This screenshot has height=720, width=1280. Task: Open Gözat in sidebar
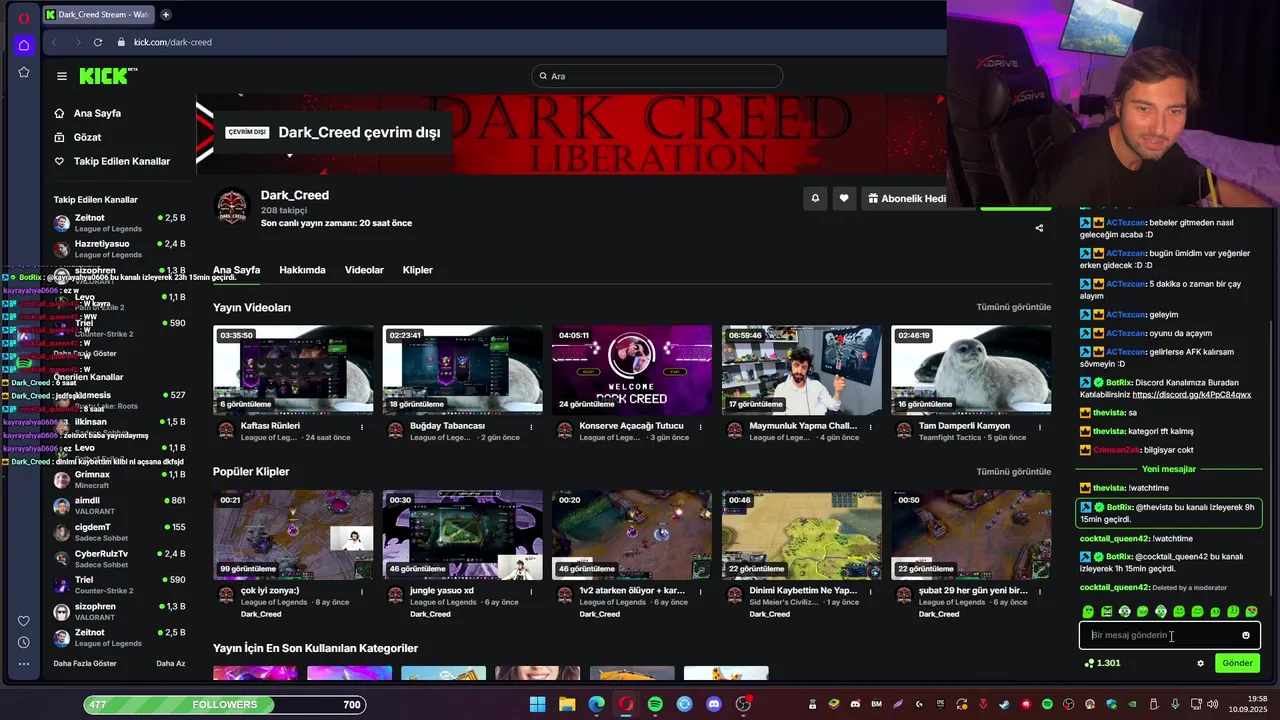pos(87,137)
